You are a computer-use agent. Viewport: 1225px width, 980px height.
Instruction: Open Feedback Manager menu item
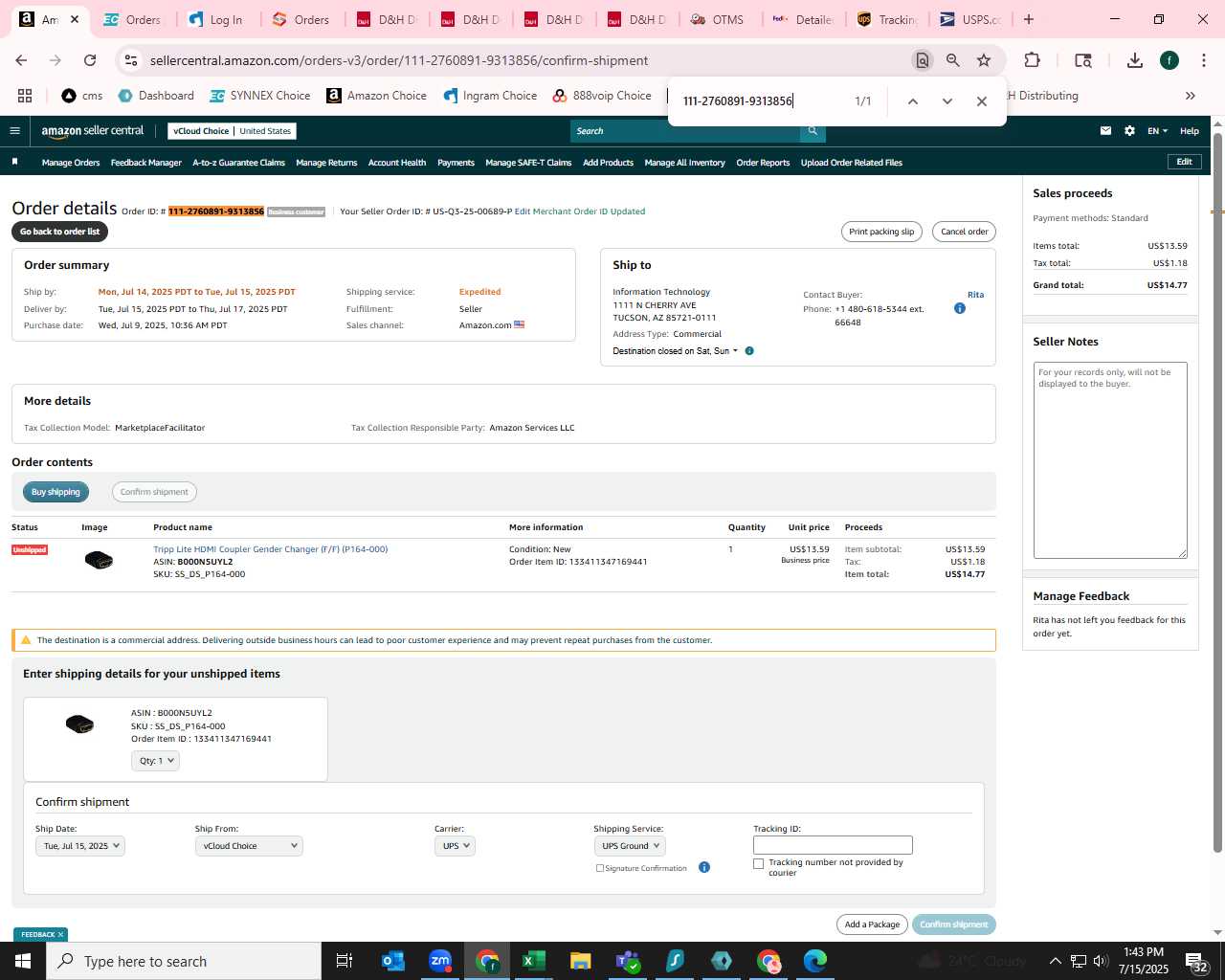(146, 163)
